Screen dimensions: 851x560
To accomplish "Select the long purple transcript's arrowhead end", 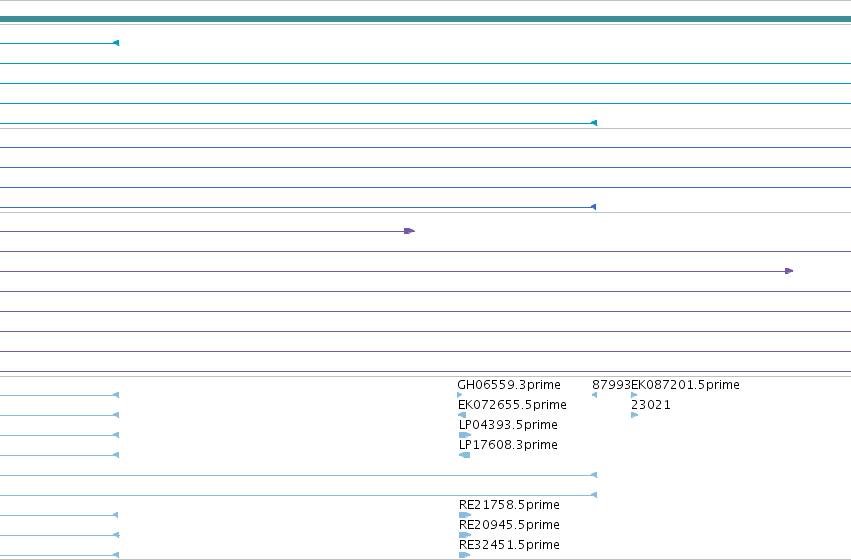I will point(789,271).
